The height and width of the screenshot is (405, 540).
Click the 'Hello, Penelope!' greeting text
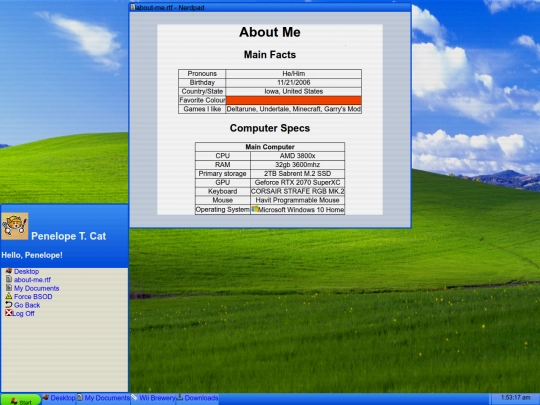(32, 255)
